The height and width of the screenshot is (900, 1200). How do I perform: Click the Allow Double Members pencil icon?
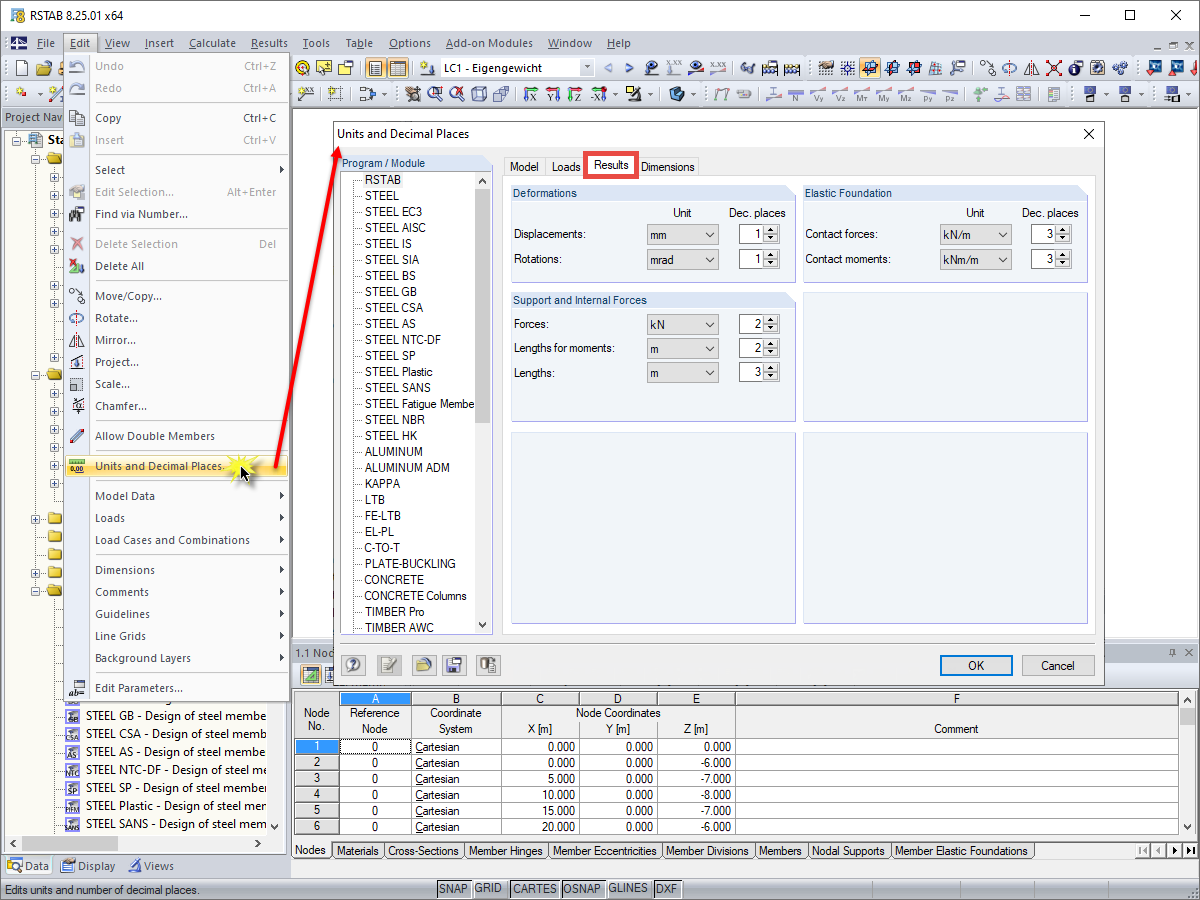(x=77, y=435)
